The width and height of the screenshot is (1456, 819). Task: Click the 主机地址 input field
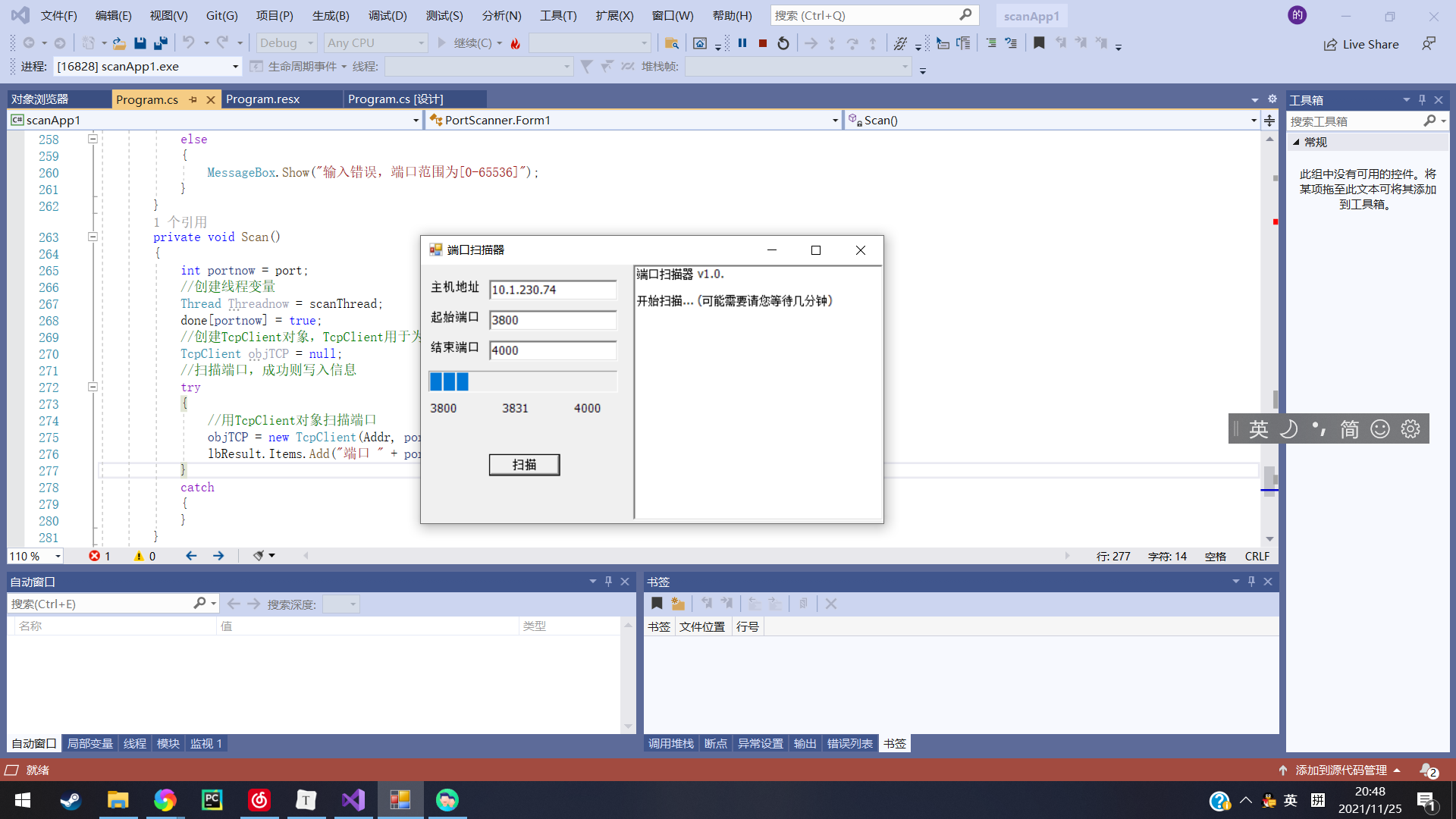553,290
